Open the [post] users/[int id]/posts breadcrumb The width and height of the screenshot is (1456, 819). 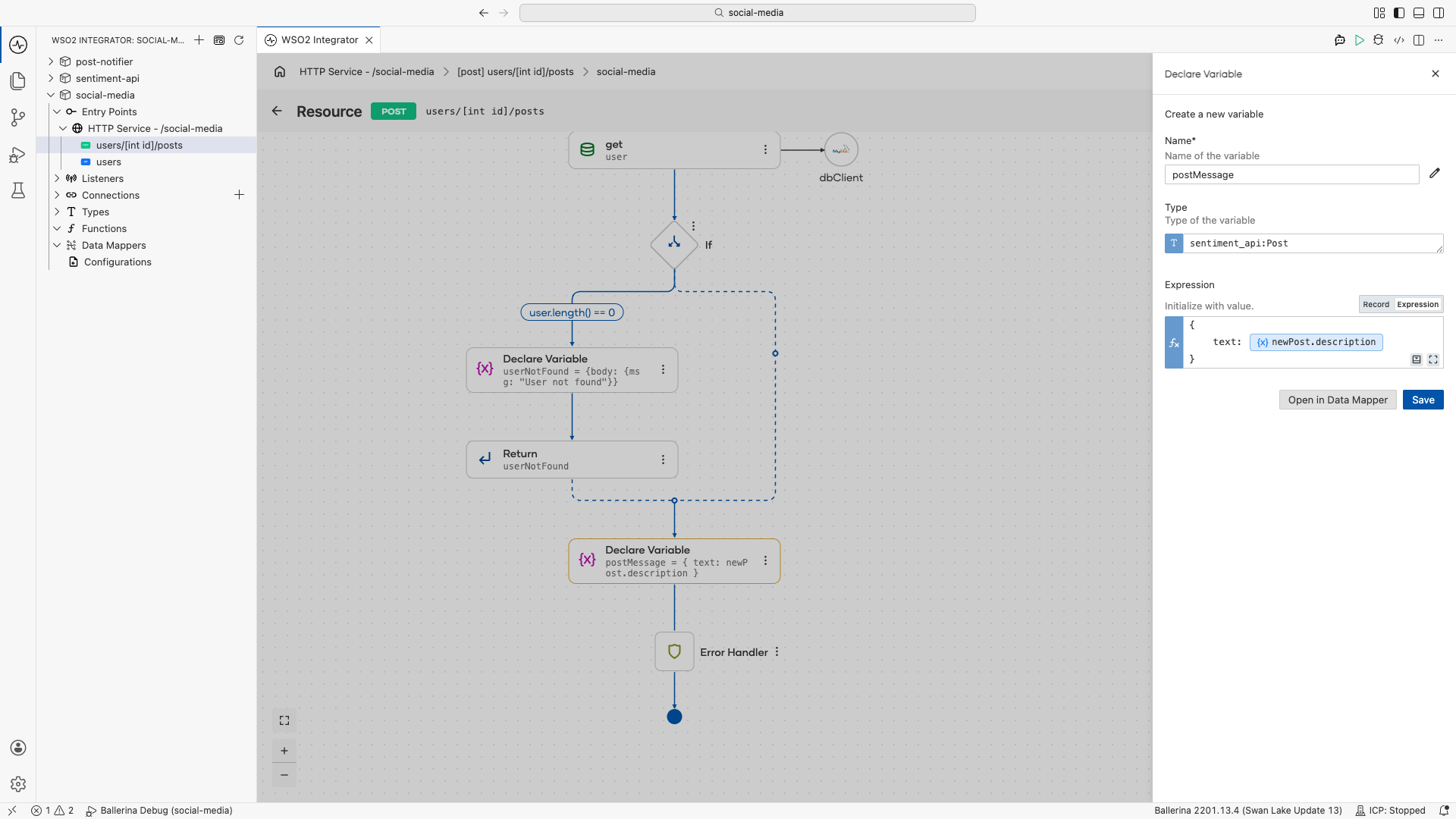tap(515, 71)
